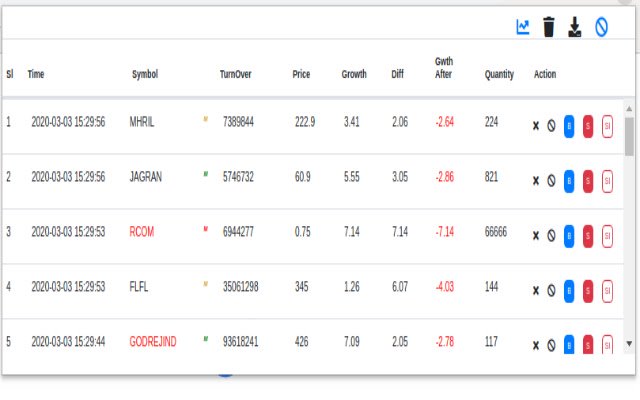Click the Gwth After column header

(444, 68)
